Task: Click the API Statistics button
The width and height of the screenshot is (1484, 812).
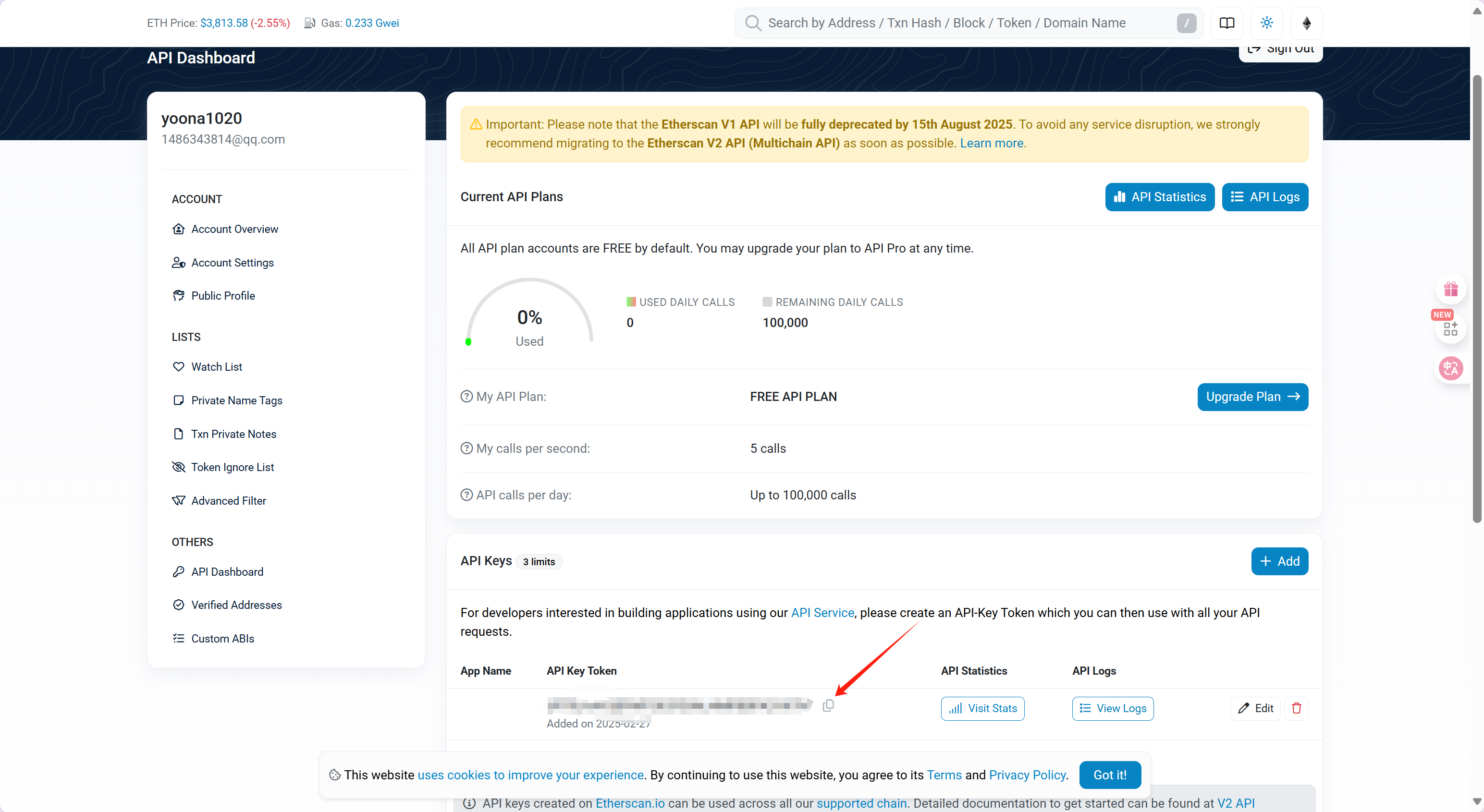Action: click(x=1159, y=197)
